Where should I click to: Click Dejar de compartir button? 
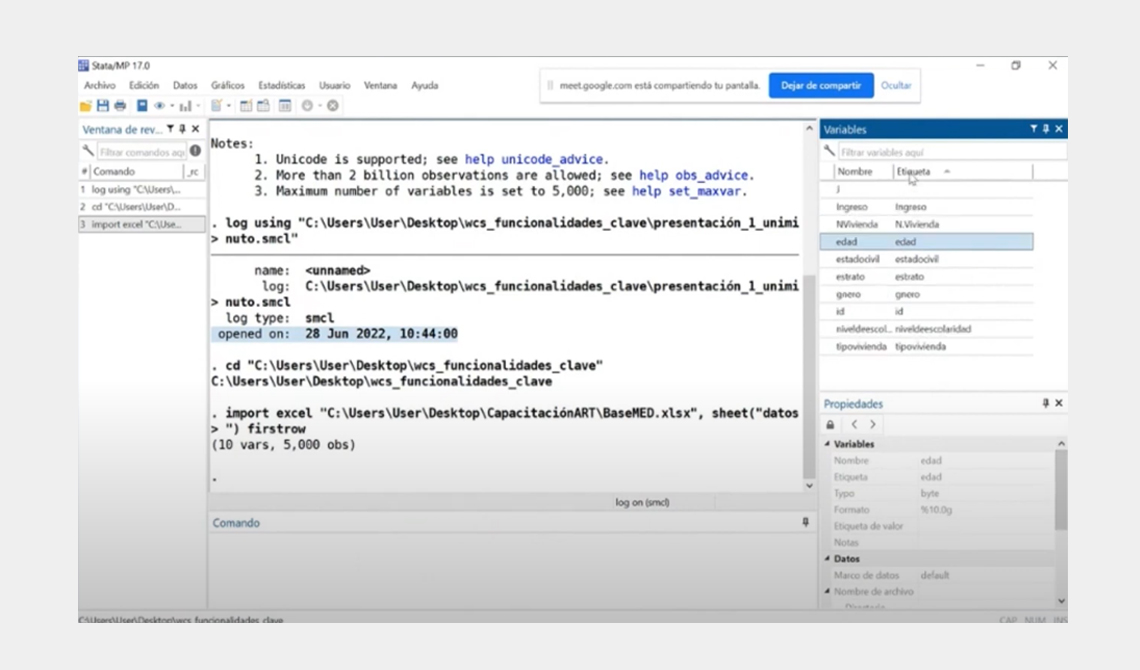[821, 85]
